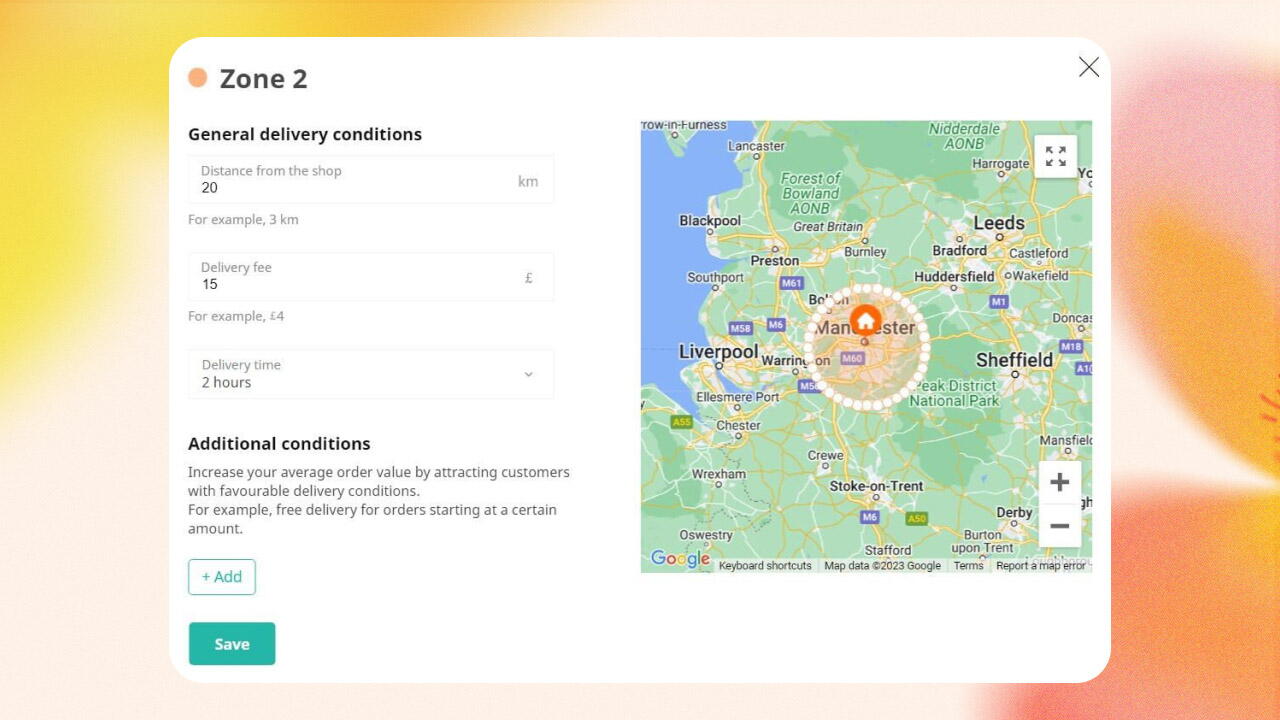
Task: Click the Liverpool label on map
Action: (x=719, y=352)
